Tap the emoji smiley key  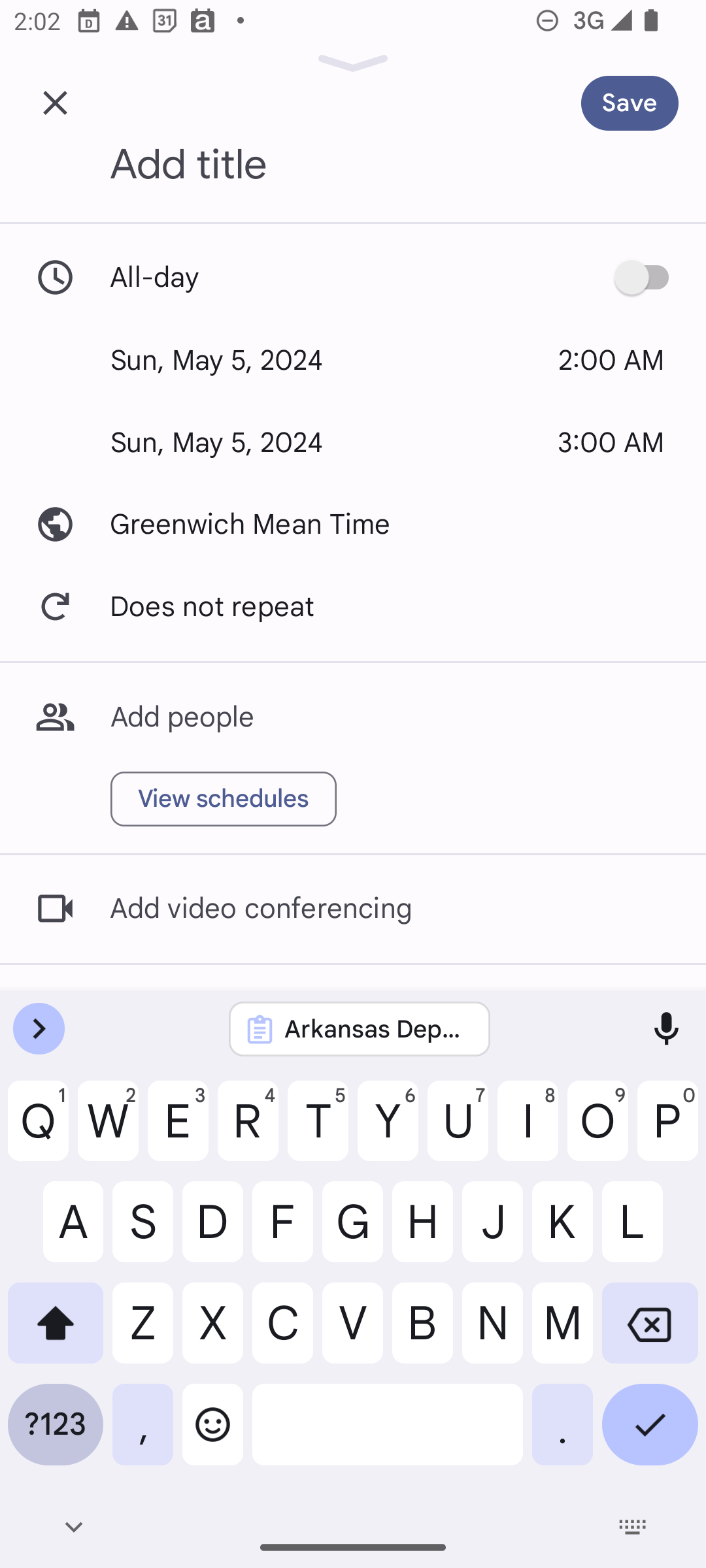212,1424
